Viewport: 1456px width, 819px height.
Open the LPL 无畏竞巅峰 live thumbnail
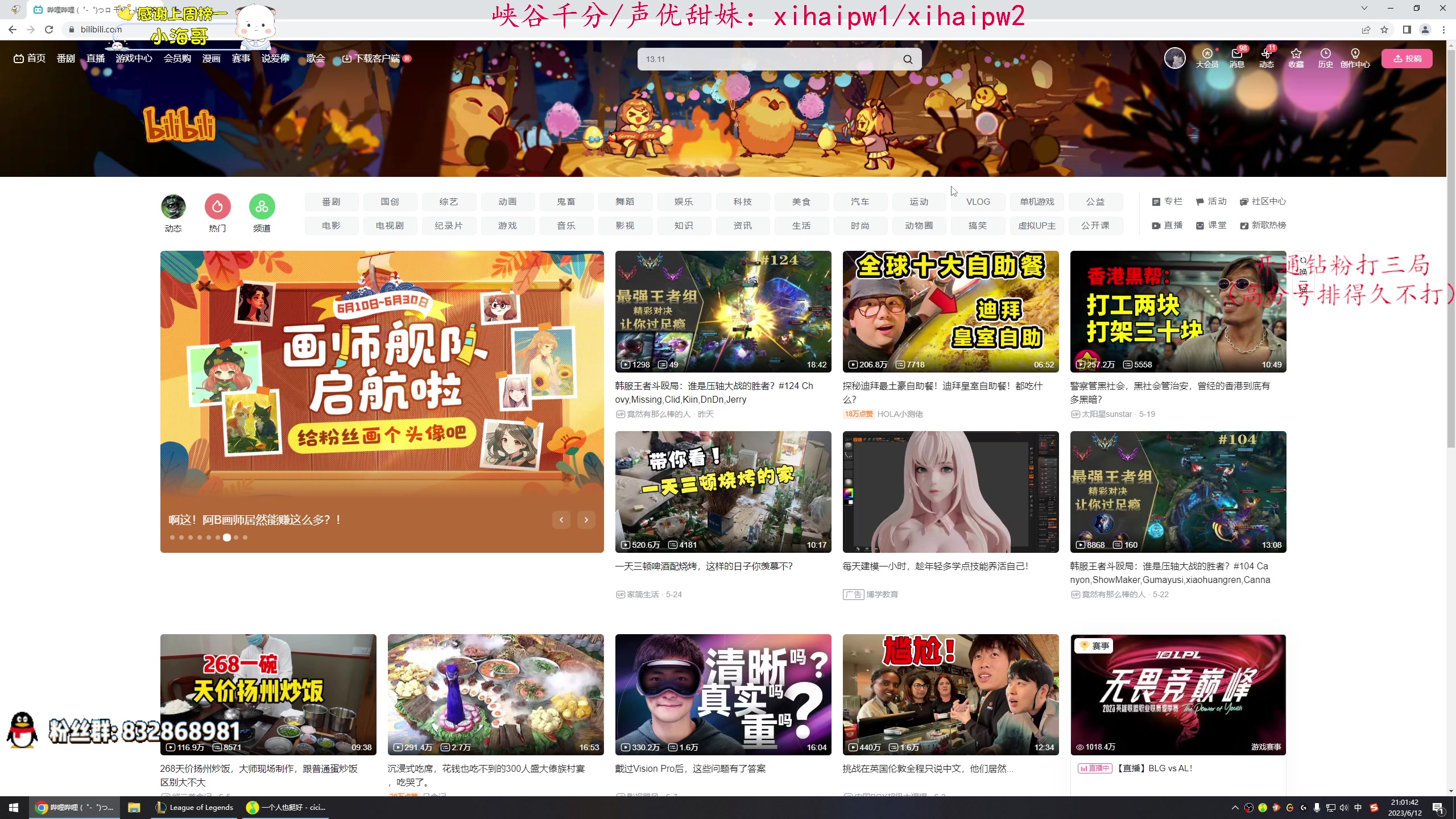point(1178,695)
